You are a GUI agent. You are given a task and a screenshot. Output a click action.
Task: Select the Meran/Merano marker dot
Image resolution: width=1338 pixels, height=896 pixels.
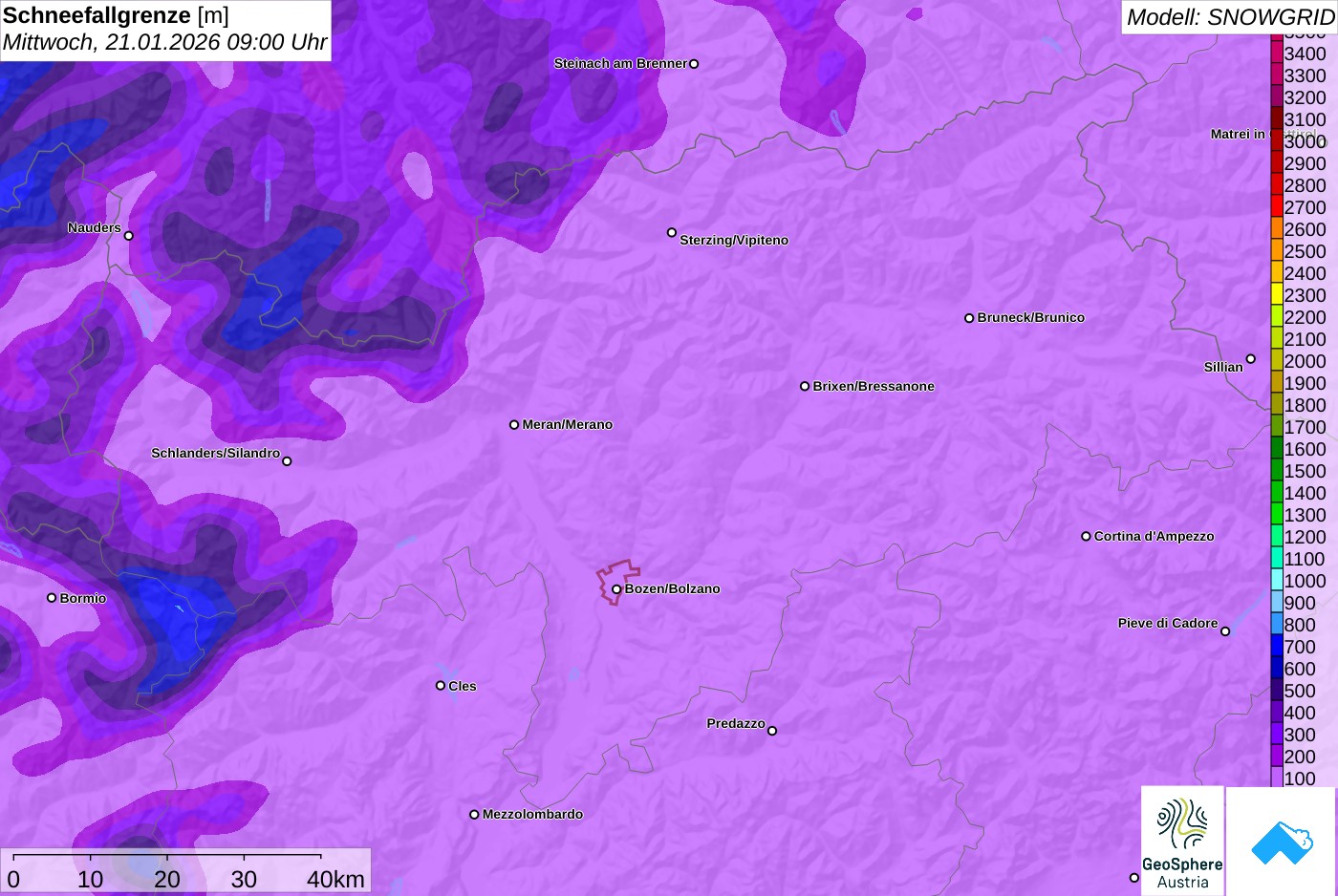point(514,425)
